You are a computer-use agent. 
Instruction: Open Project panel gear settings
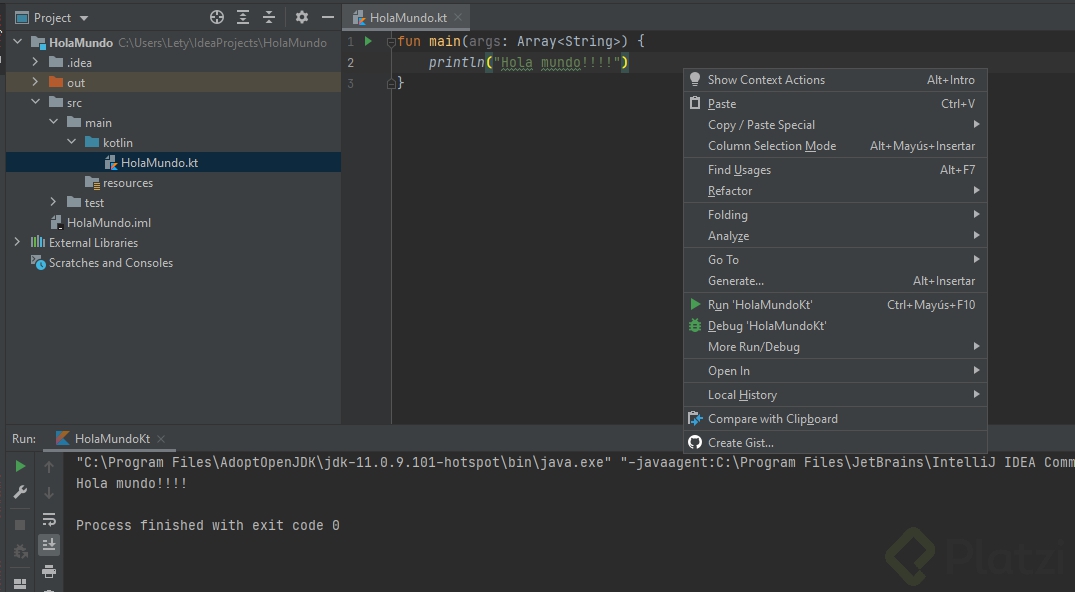(302, 18)
